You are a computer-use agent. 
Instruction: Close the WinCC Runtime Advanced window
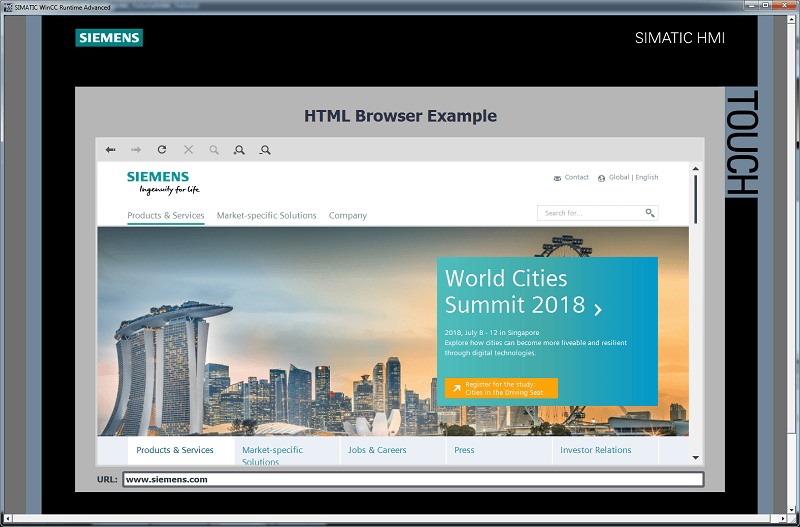pos(785,5)
